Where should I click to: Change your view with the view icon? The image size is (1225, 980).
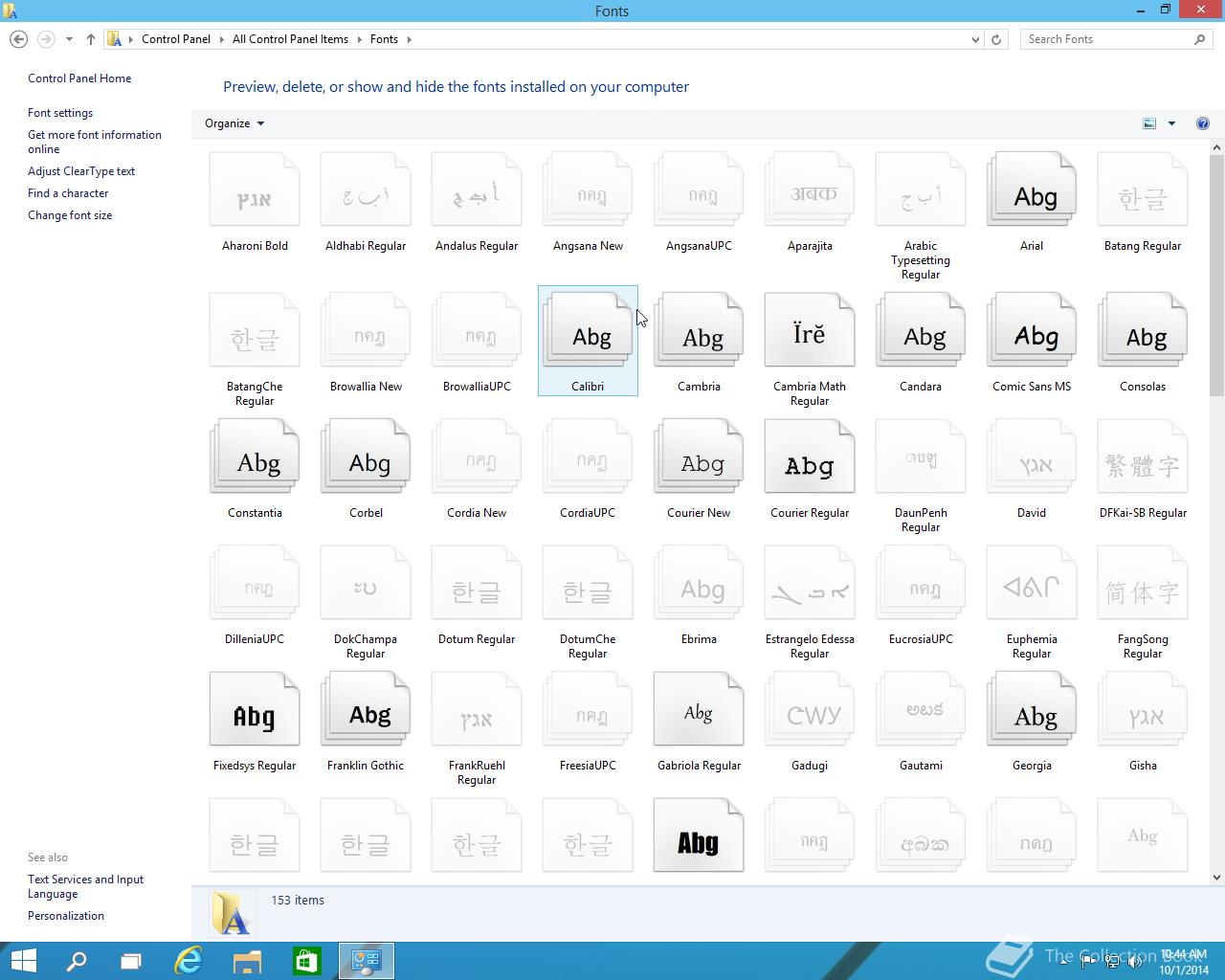click(x=1149, y=123)
